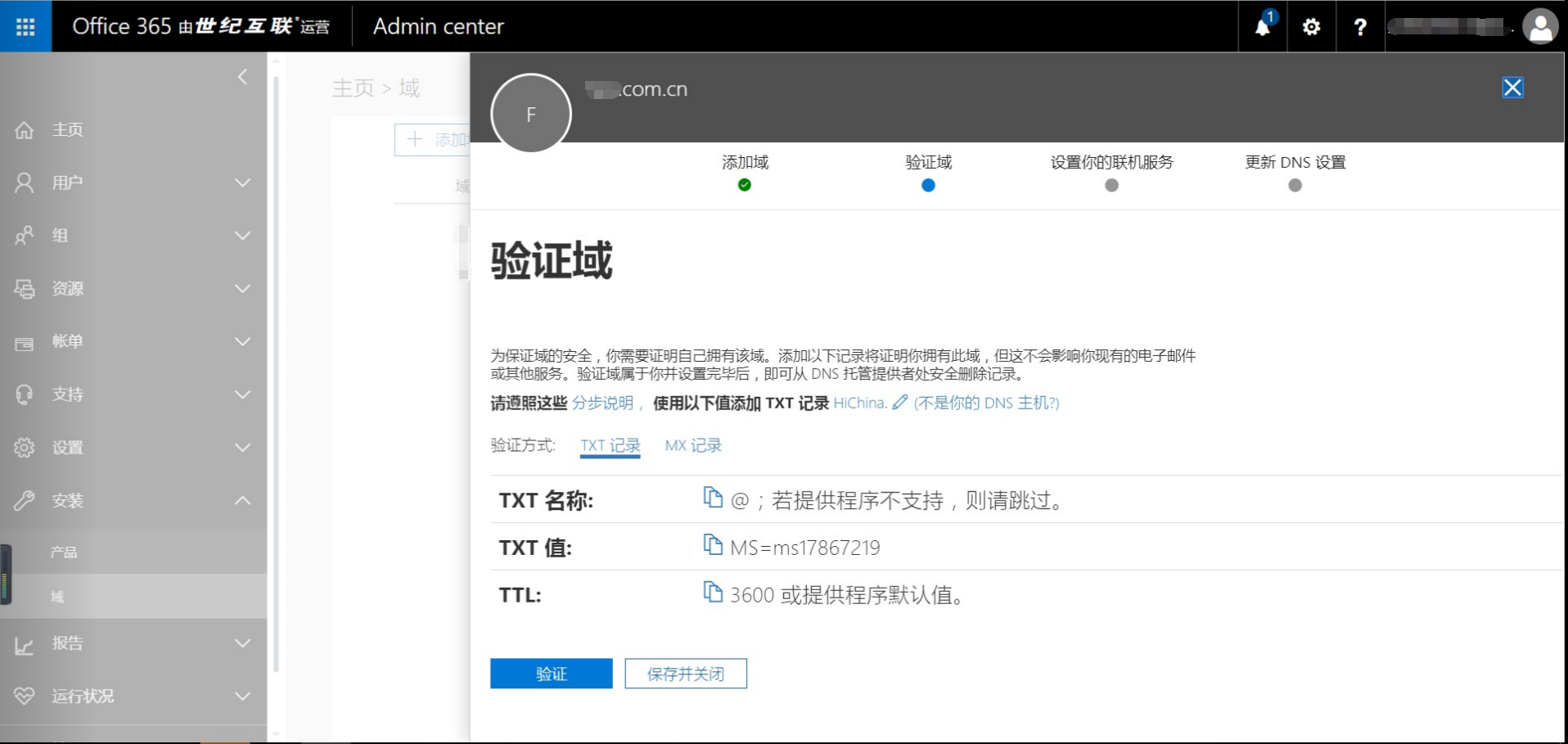Screen dimensions: 1568x744
Task: Click the wrench icon beside 安装
Action: pos(25,501)
